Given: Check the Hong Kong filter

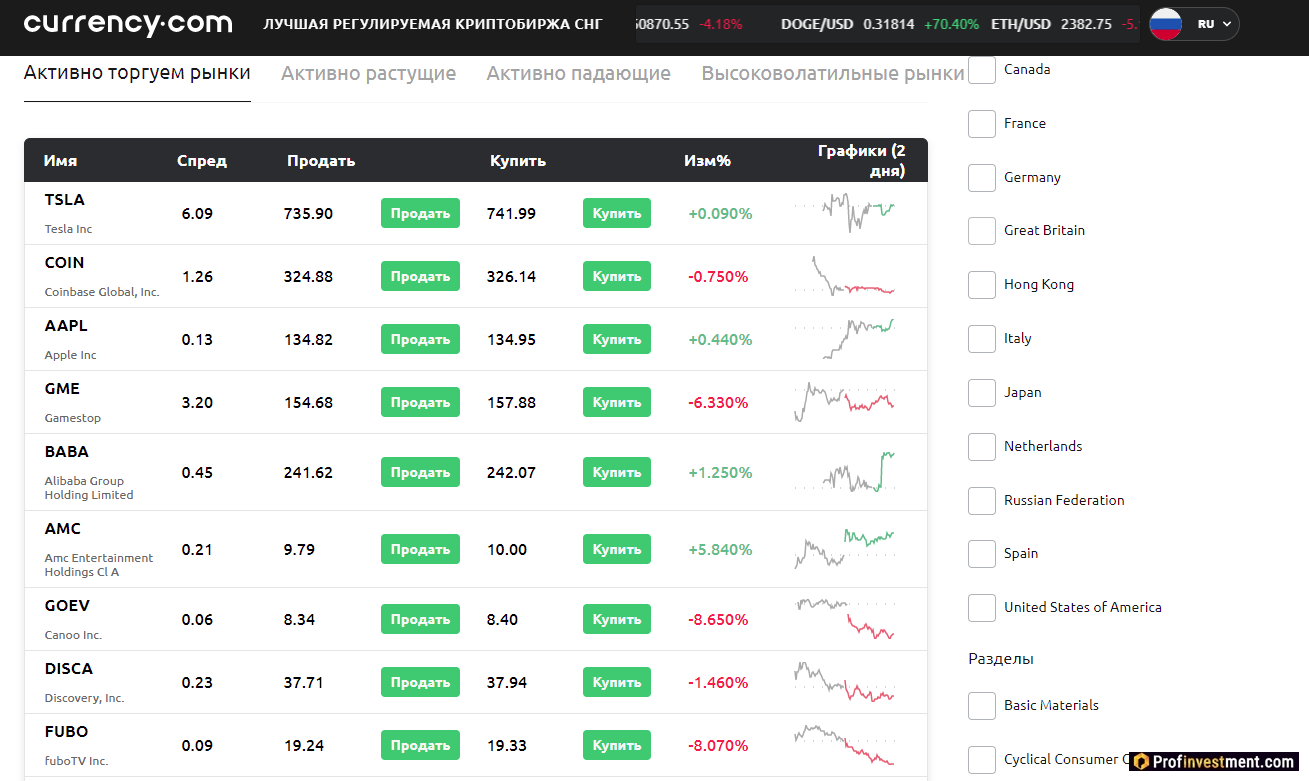Looking at the screenshot, I should pos(982,285).
